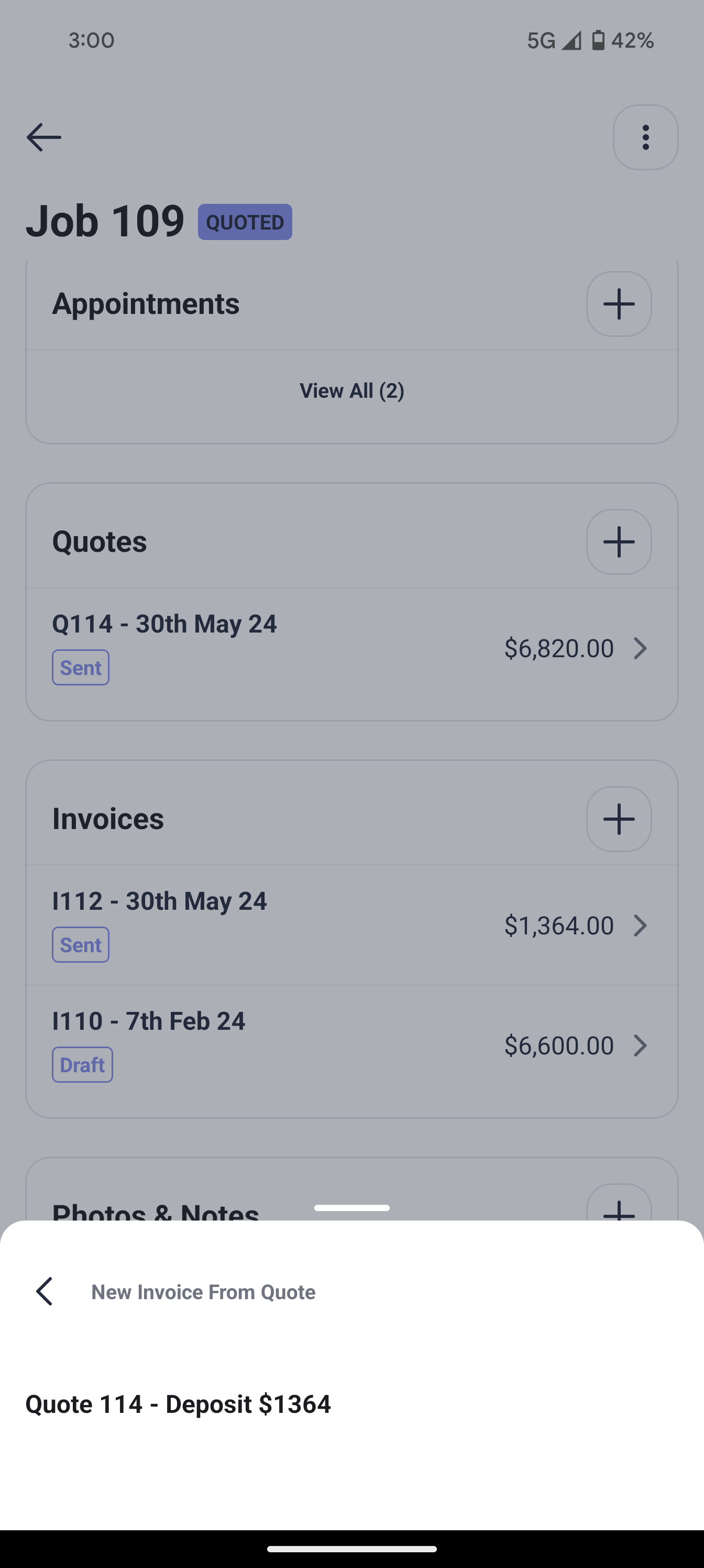Image resolution: width=704 pixels, height=1568 pixels.
Task: Open the Q114 - 30th May 24 quote
Action: (x=164, y=624)
